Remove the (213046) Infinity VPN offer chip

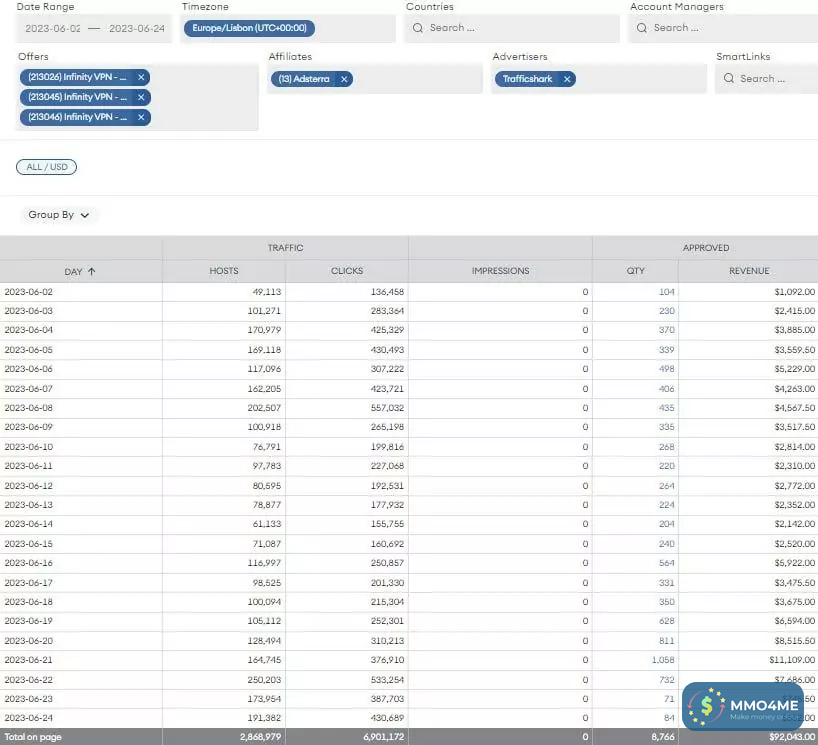(142, 117)
